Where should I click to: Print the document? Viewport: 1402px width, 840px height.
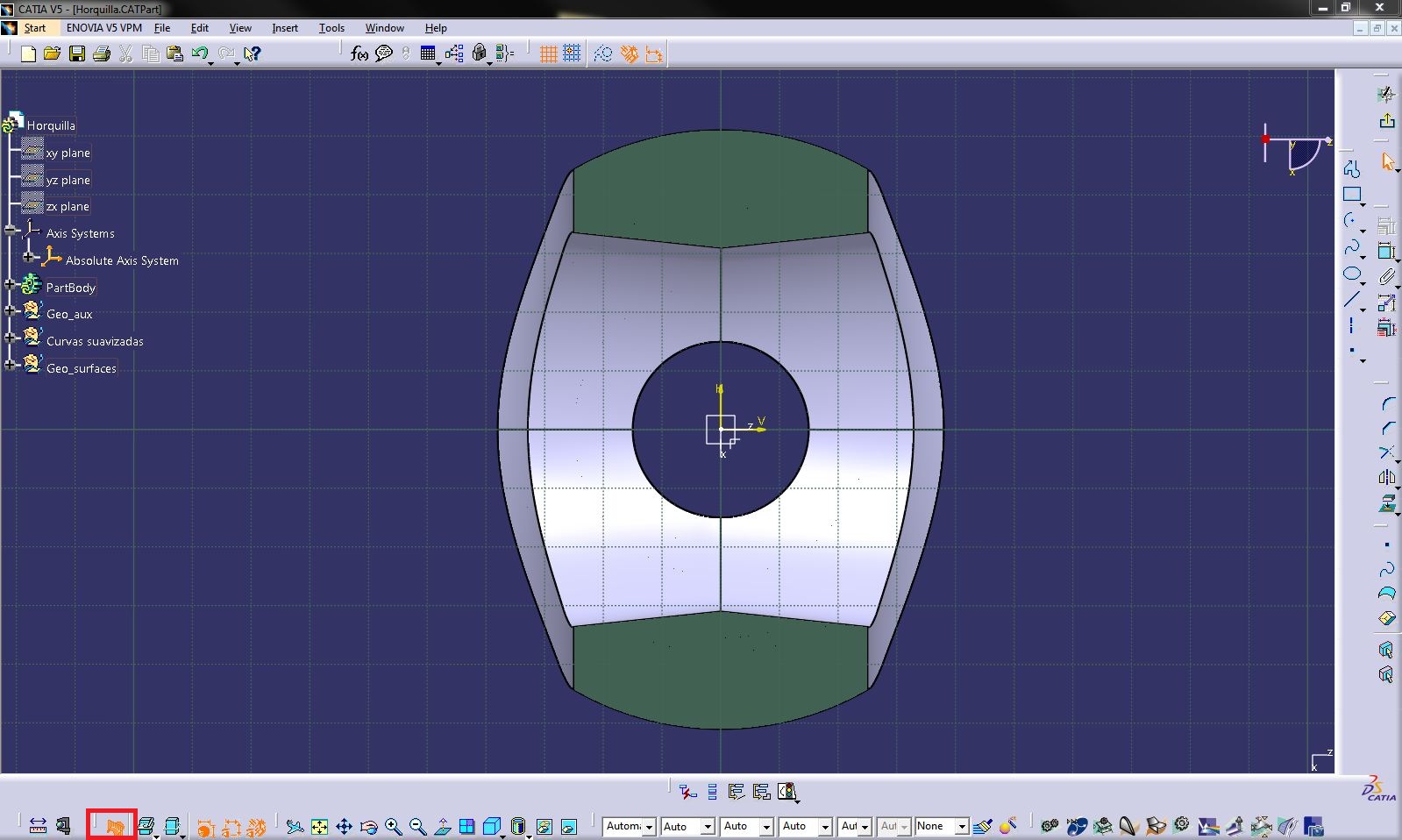[102, 54]
